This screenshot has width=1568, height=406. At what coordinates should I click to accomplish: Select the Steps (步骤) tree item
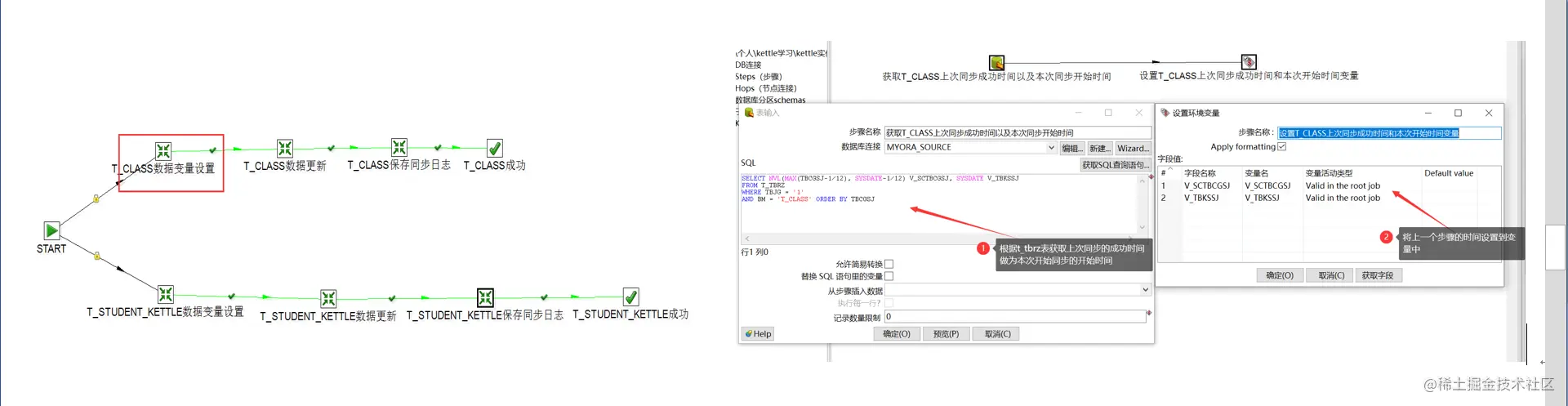(x=759, y=77)
